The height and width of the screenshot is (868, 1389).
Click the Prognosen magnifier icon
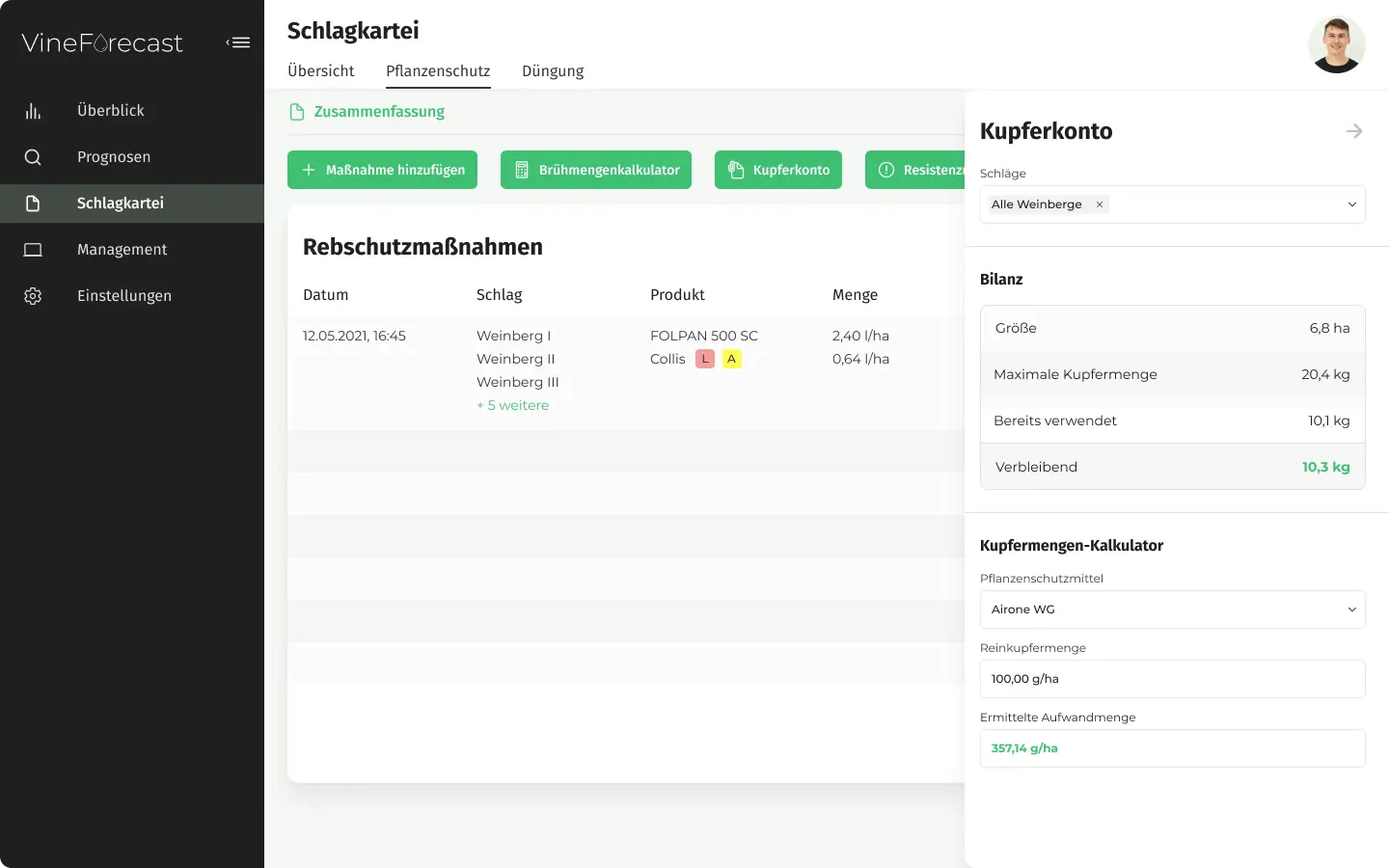33,157
